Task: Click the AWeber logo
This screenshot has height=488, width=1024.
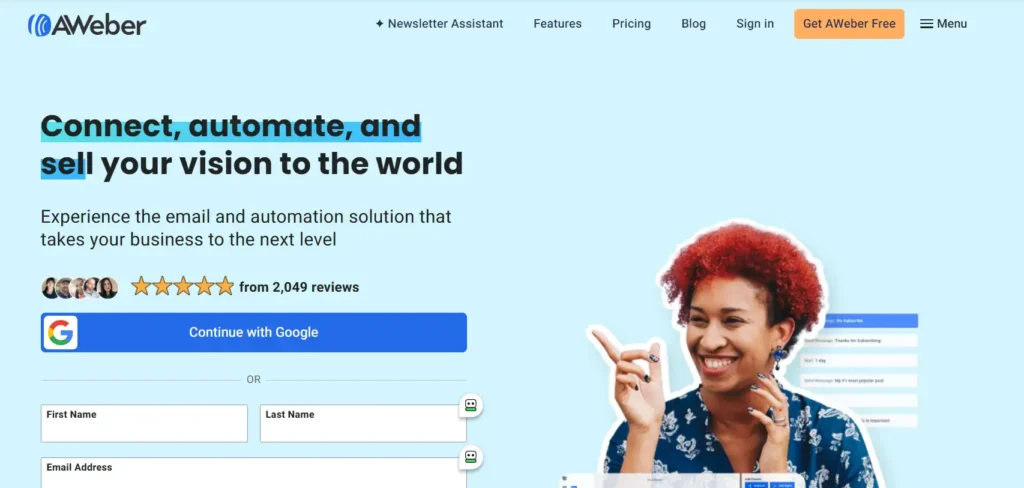Action: click(x=87, y=25)
